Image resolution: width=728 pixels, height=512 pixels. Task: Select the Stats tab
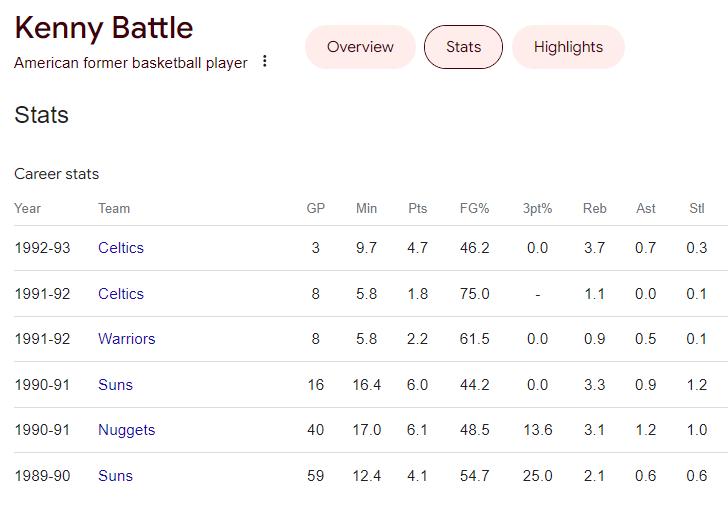pyautogui.click(x=463, y=47)
